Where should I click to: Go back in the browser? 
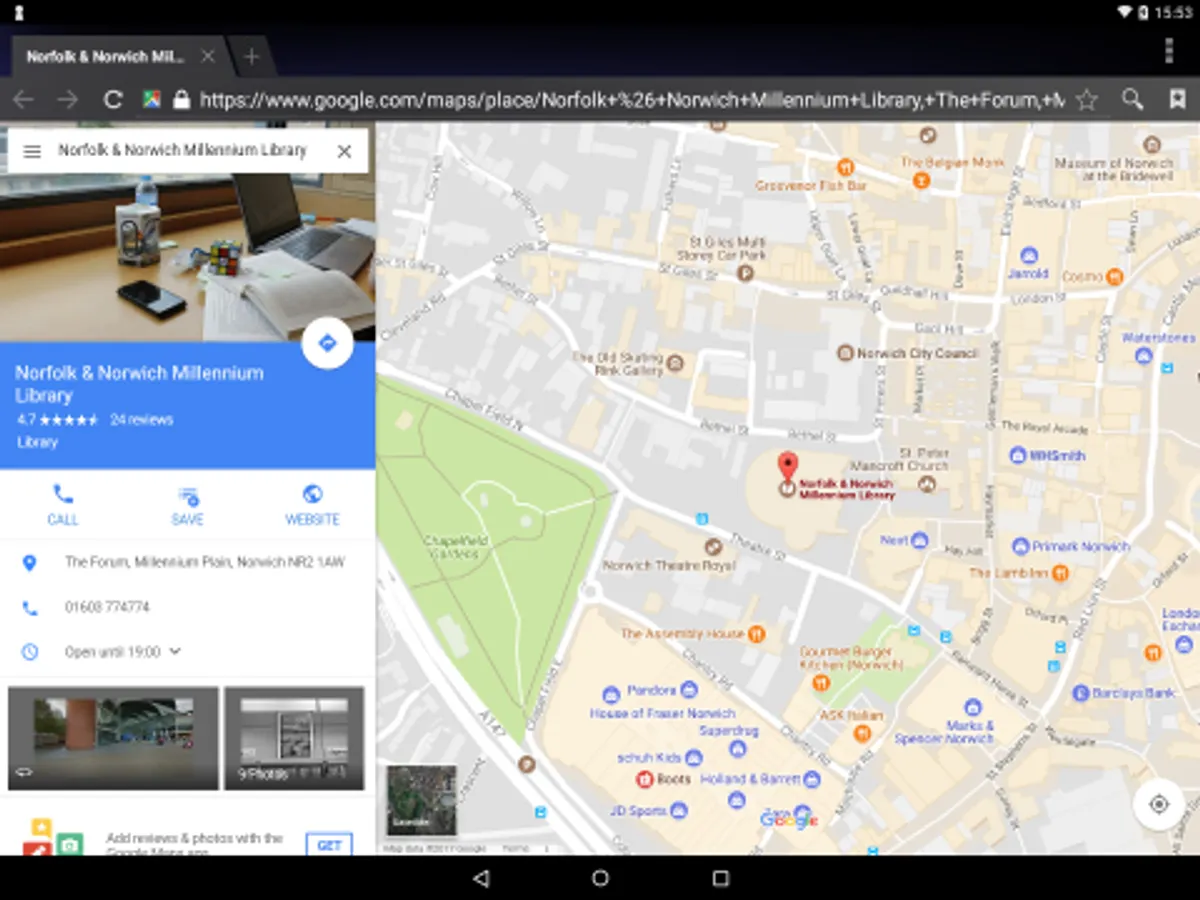coord(23,99)
